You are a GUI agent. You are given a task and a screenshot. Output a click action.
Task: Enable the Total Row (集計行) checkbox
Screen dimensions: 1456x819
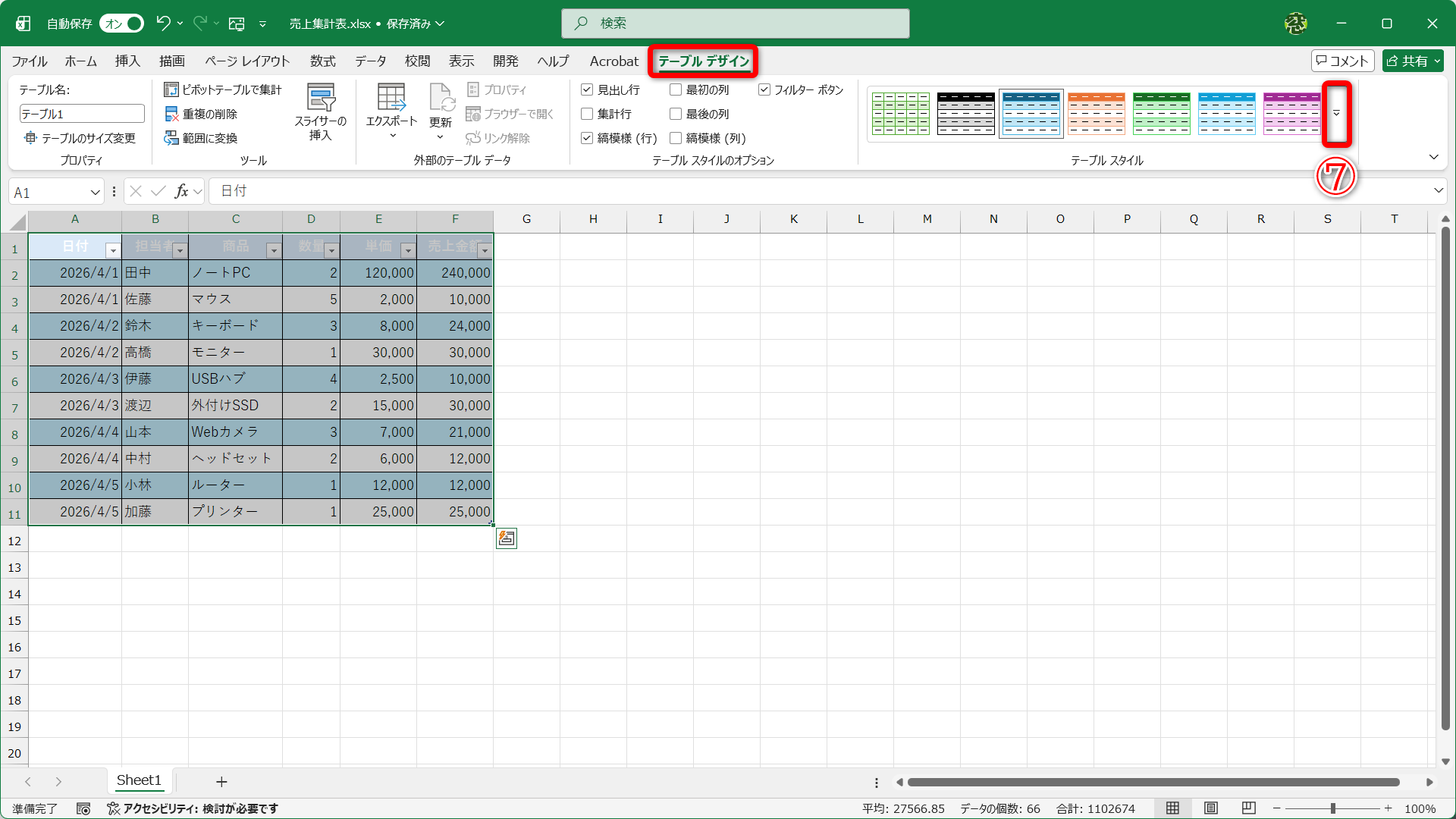coord(587,114)
